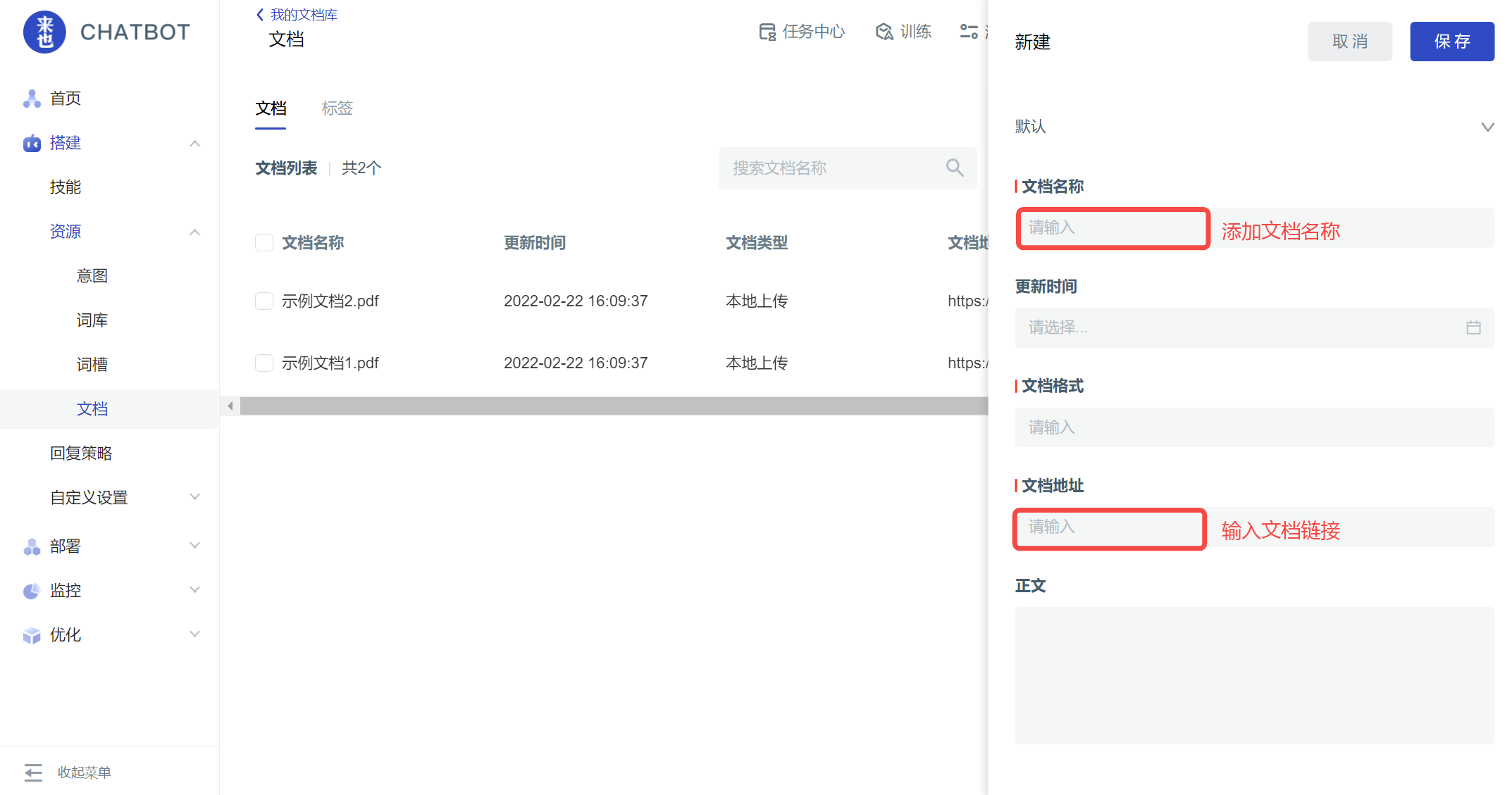Open 词库 in the sidebar

click(x=92, y=320)
